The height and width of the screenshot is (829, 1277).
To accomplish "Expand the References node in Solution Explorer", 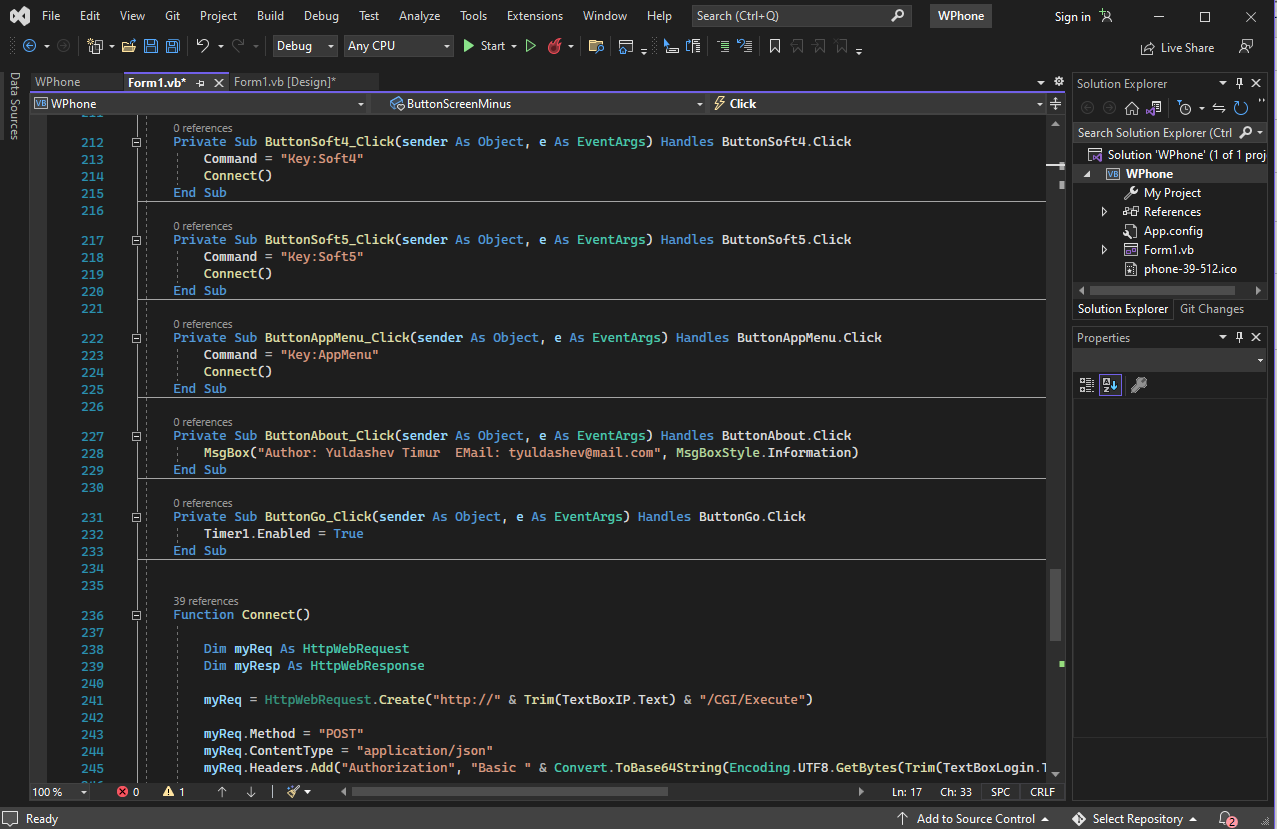I will point(1104,212).
